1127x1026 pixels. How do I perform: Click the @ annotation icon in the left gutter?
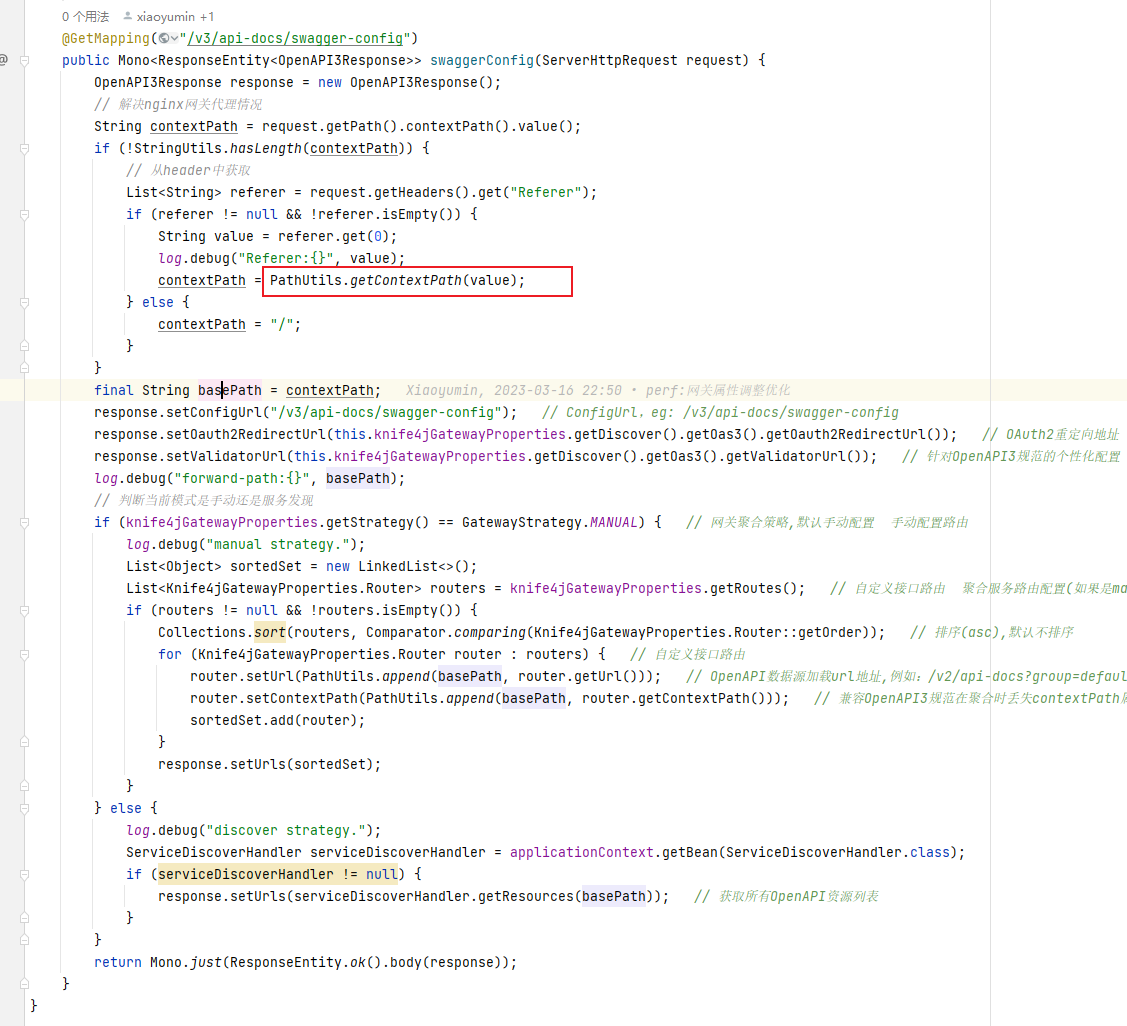point(5,60)
